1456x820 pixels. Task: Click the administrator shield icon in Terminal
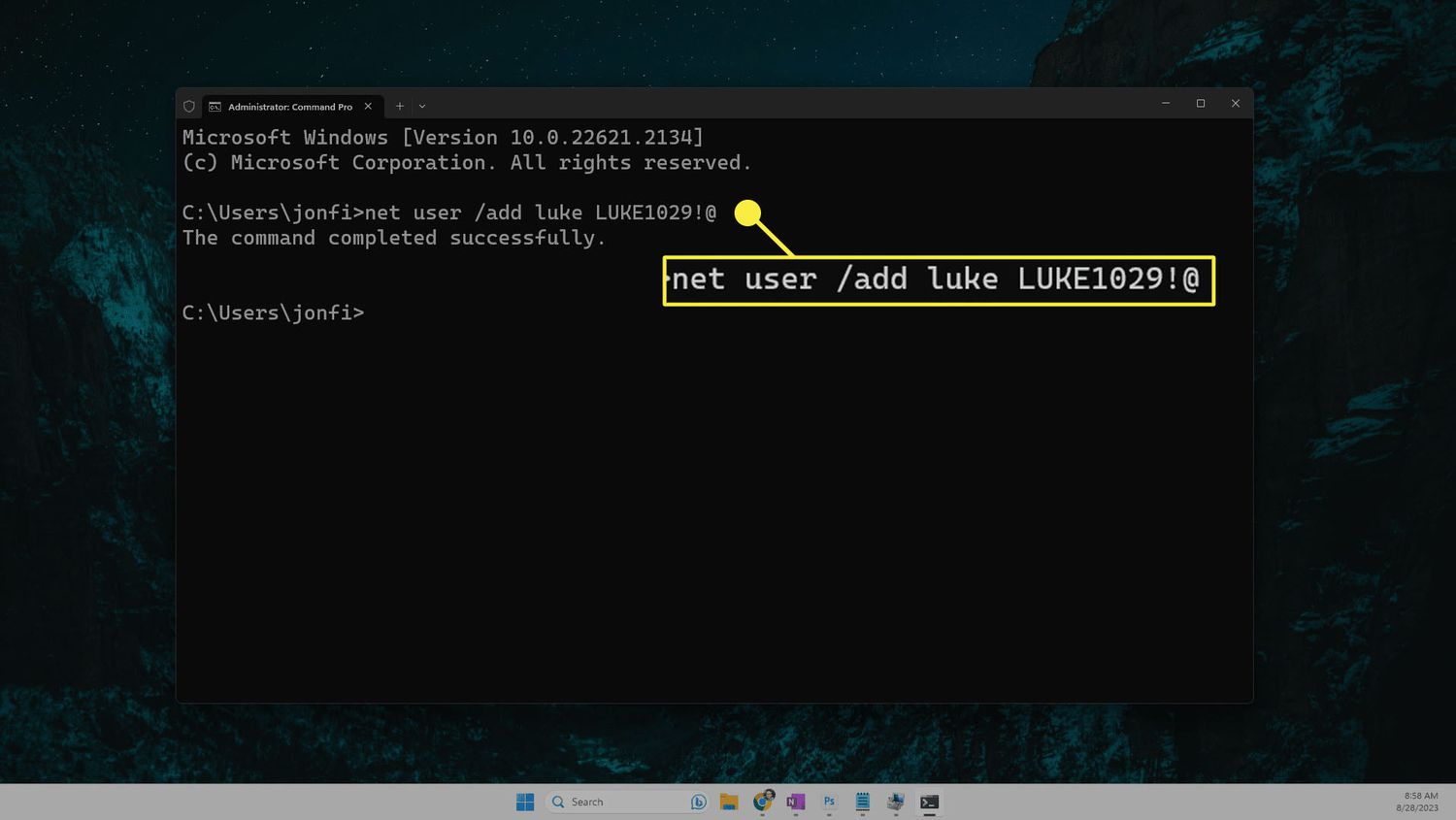tap(189, 106)
